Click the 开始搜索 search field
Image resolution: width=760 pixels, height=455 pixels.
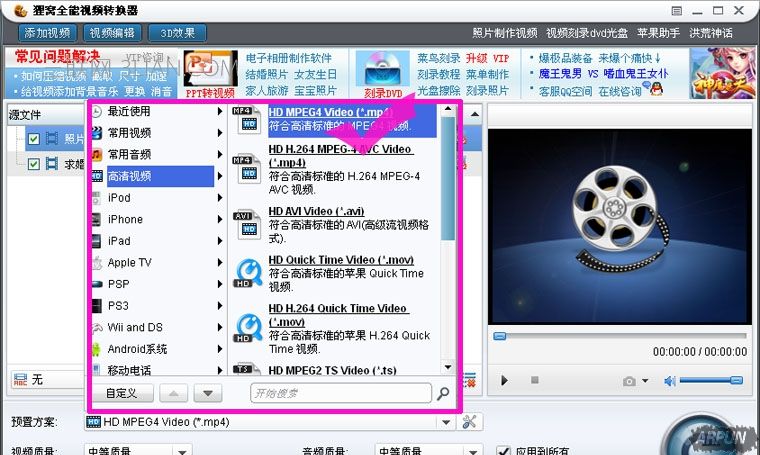coord(341,393)
